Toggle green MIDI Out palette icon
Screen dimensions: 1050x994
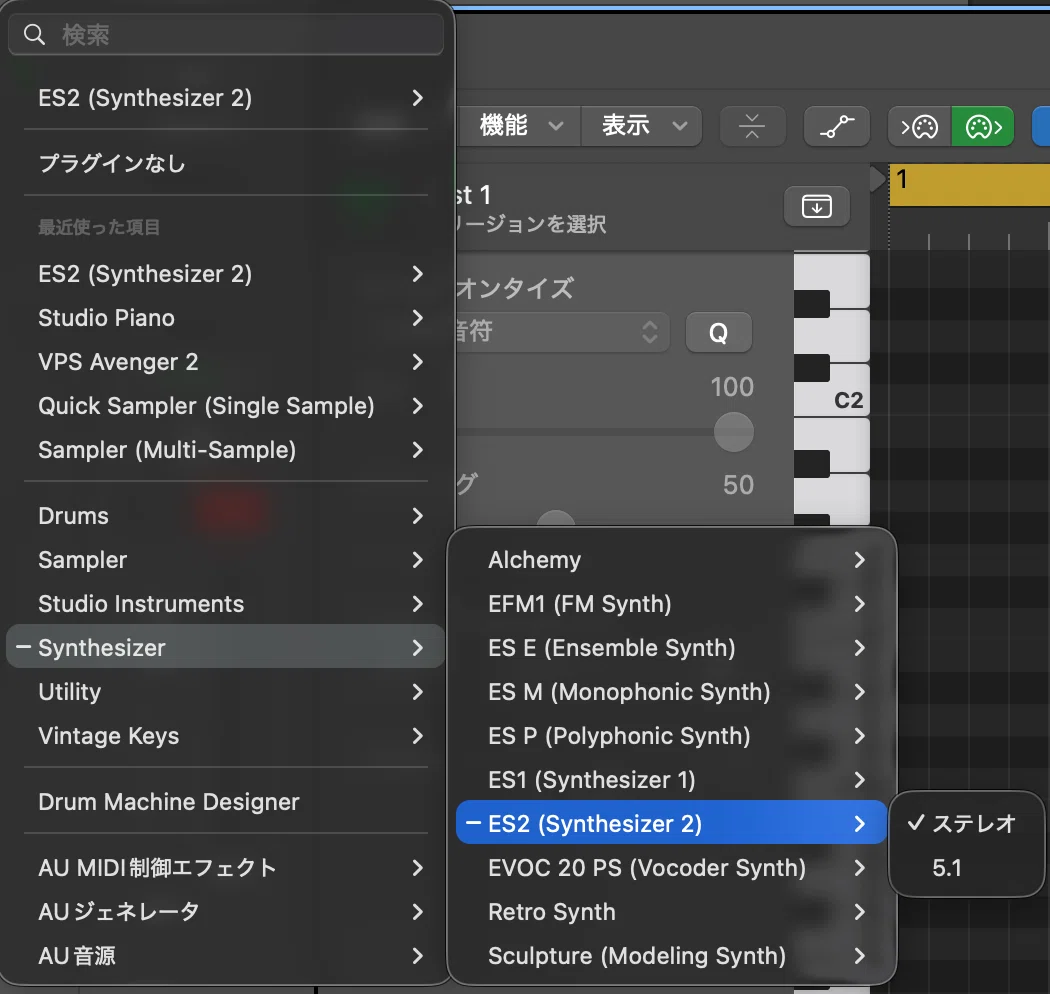[982, 126]
